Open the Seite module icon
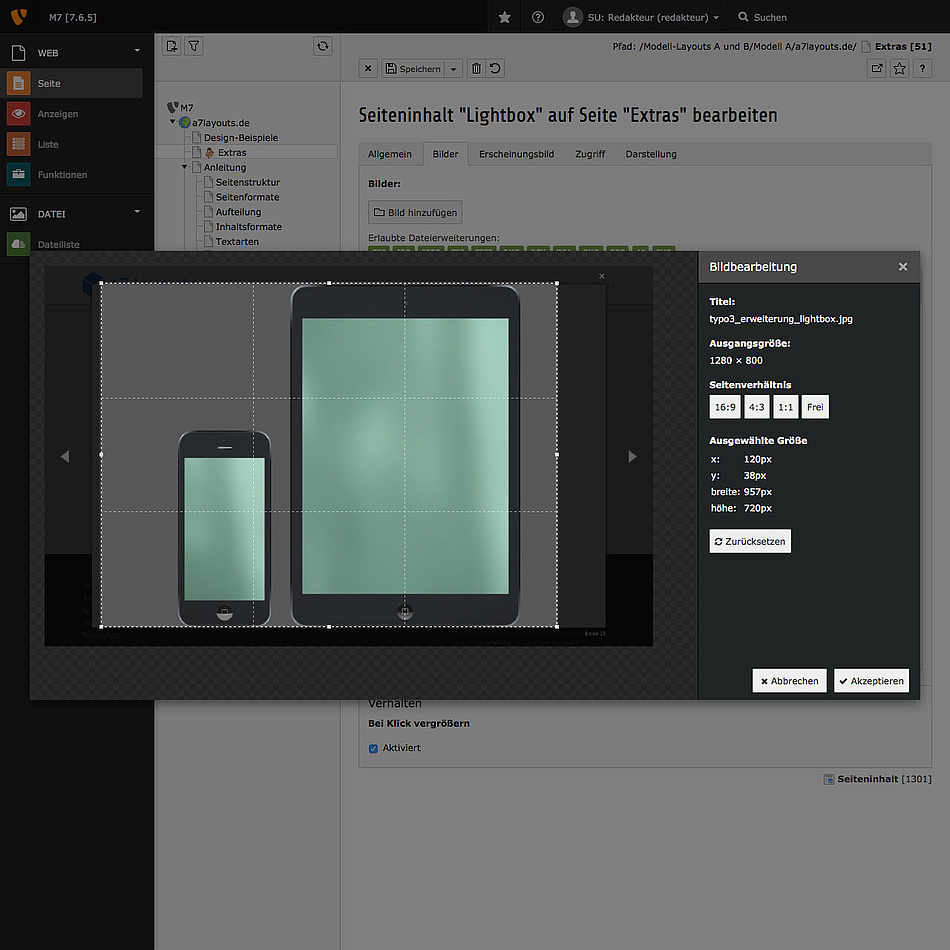The image size is (950, 950). tap(18, 83)
